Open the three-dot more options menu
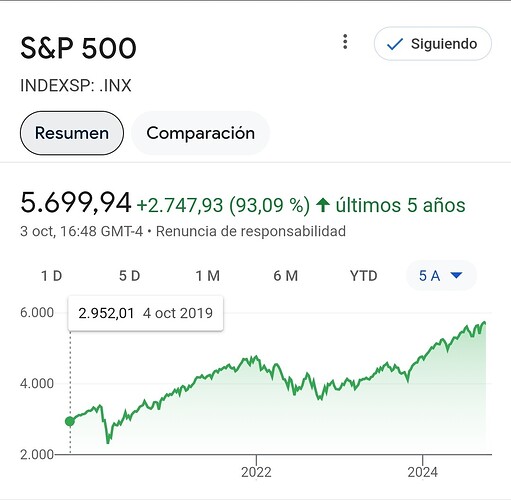Image resolution: width=511 pixels, height=500 pixels. [x=345, y=42]
